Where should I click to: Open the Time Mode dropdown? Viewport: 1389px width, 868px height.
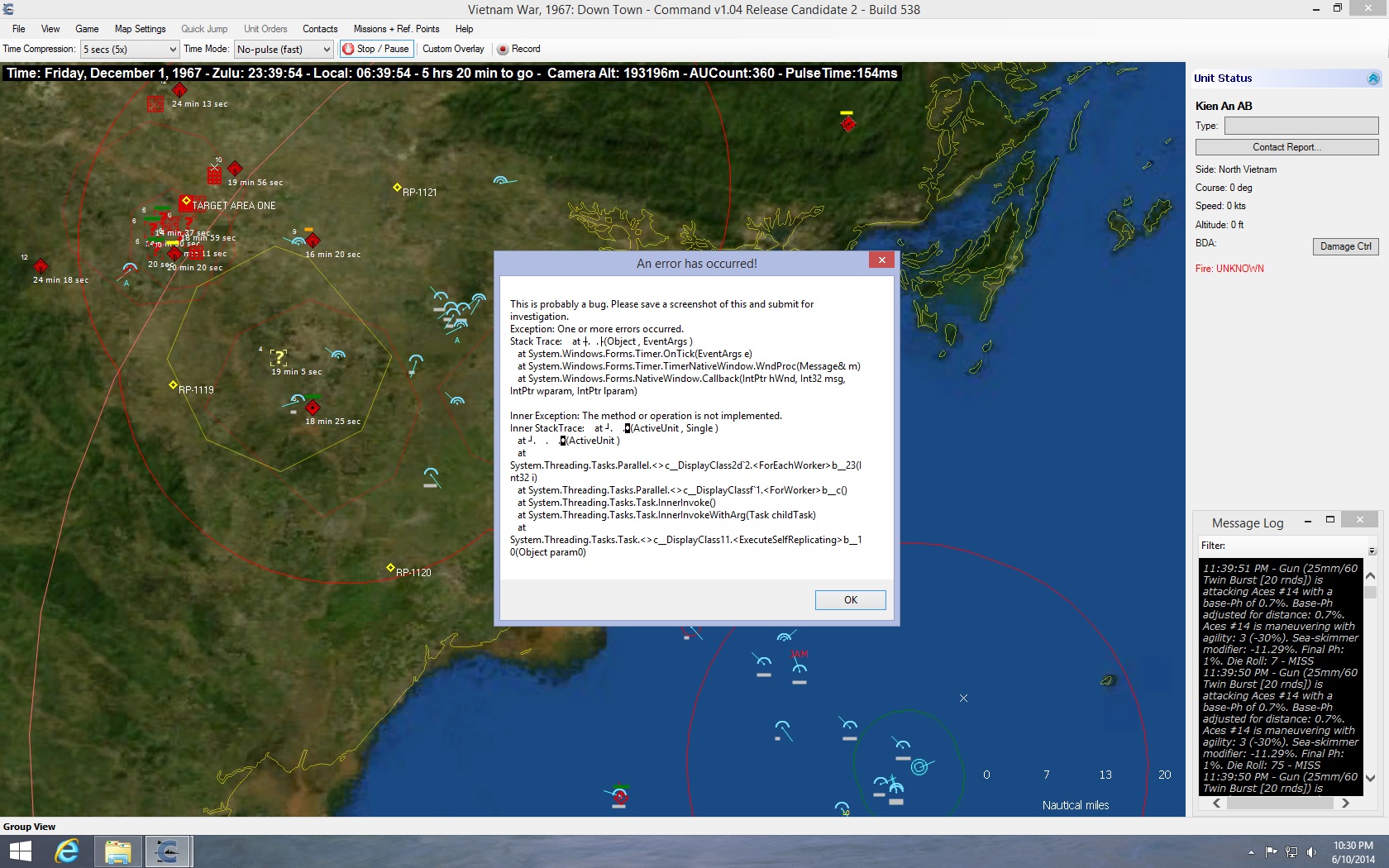coord(284,50)
